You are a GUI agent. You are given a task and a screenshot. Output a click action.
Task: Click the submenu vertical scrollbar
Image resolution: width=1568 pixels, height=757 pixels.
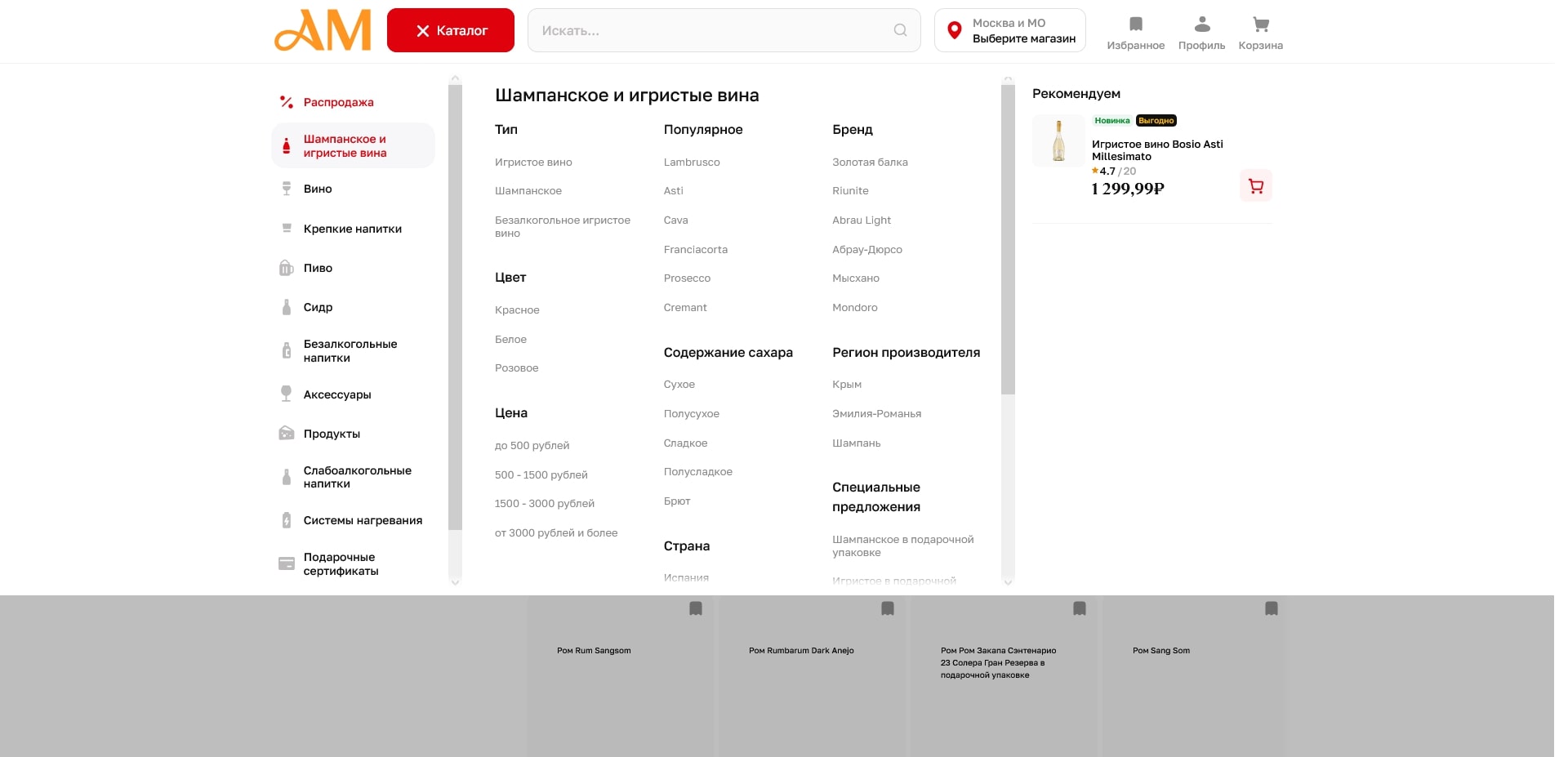[1008, 245]
